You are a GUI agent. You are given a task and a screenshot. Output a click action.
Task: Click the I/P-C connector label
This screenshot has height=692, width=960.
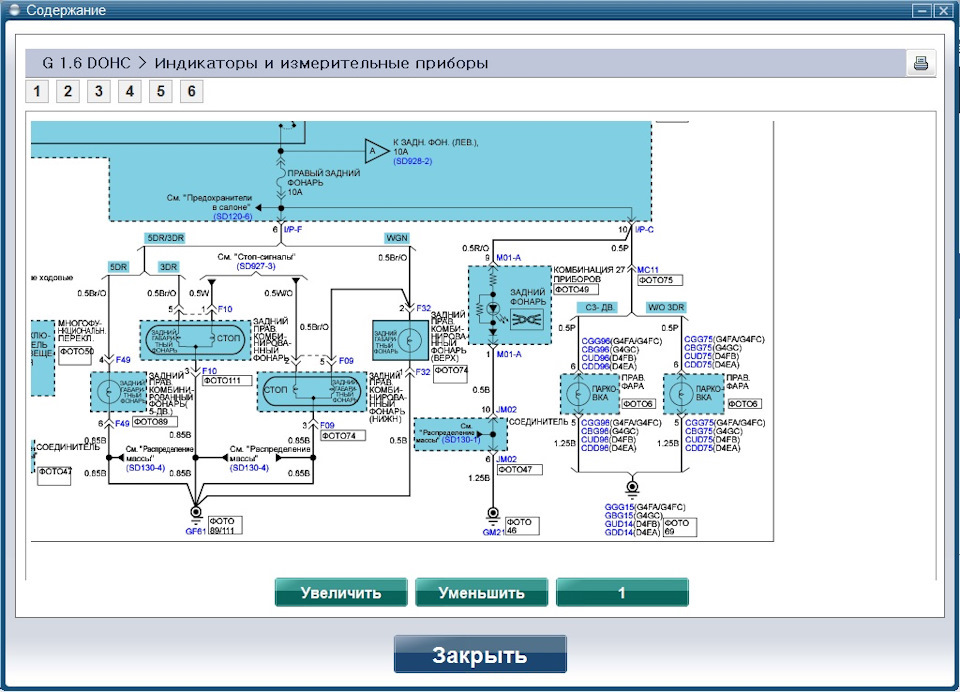pos(645,230)
